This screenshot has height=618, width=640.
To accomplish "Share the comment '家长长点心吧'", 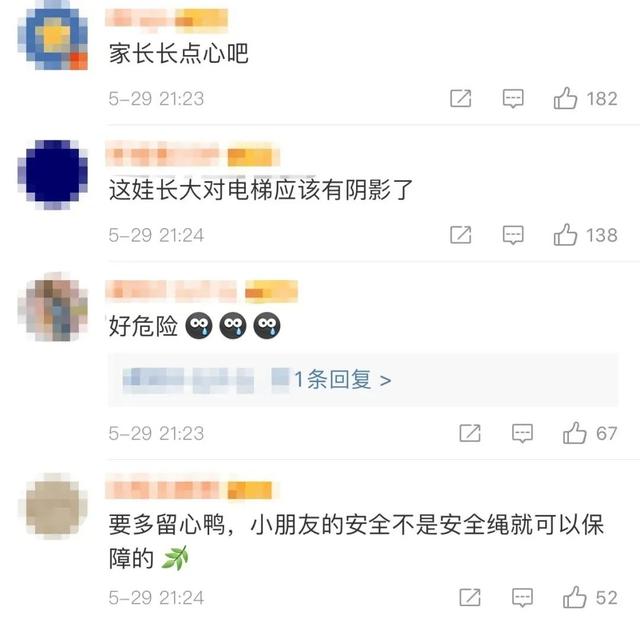I will 461,98.
